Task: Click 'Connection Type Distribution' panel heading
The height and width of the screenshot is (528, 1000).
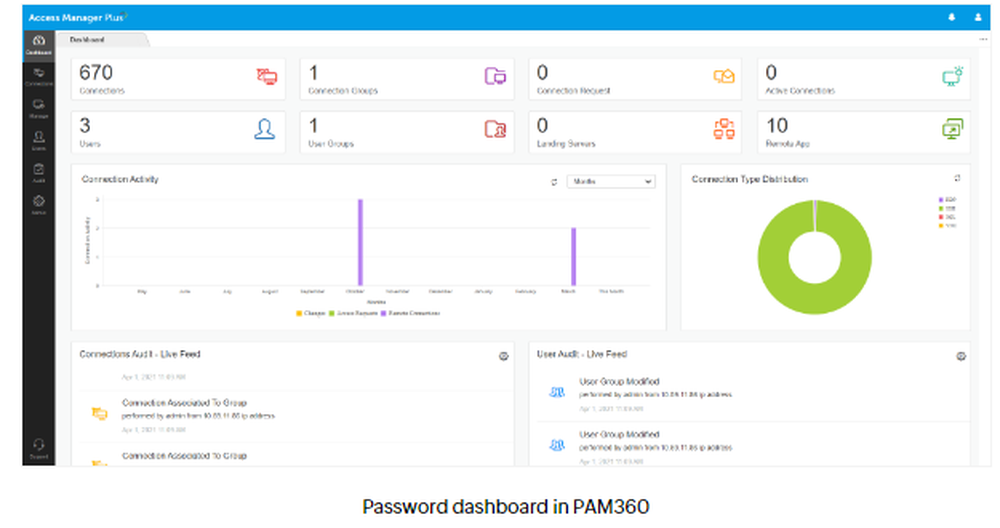Action: (749, 179)
